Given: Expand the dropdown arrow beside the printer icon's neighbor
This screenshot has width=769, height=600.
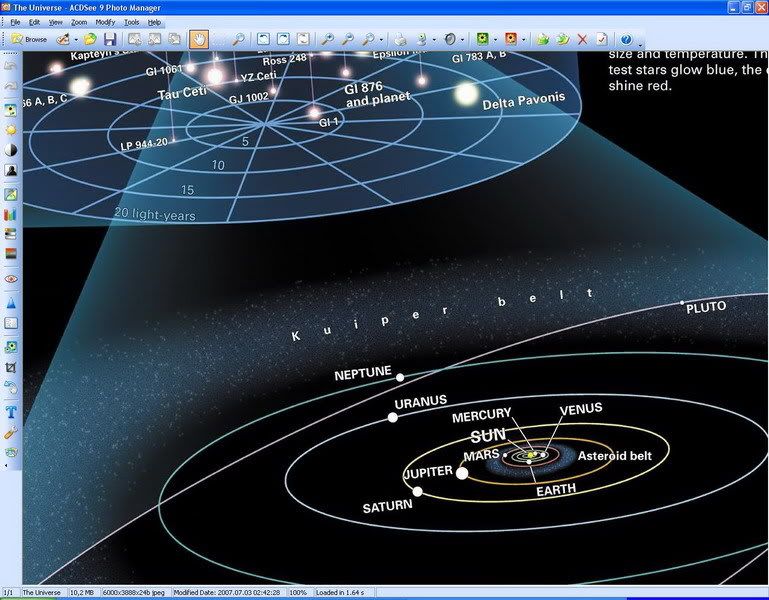Looking at the screenshot, I should pyautogui.click(x=434, y=40).
